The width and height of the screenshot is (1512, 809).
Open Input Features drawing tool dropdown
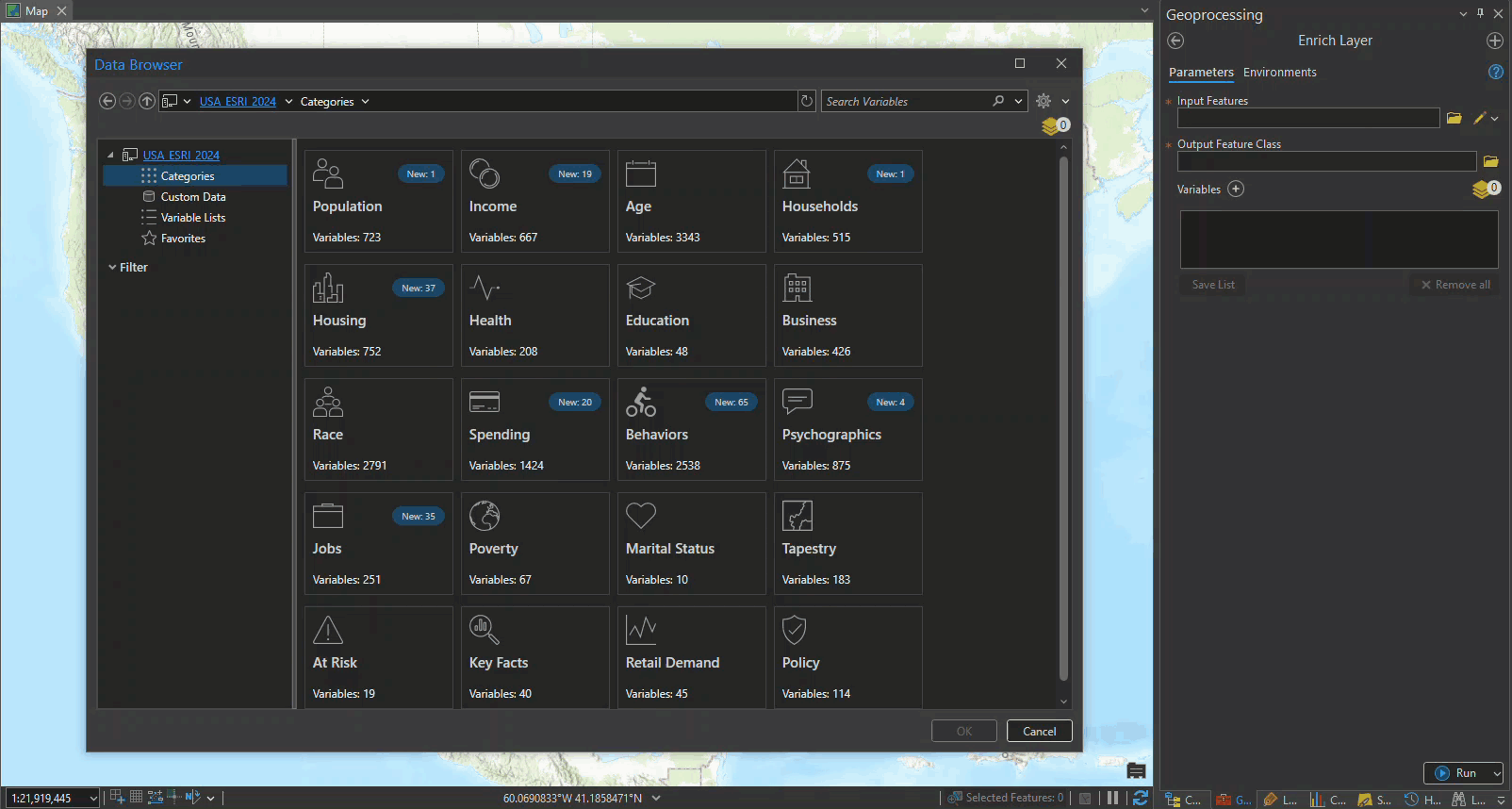1494,118
